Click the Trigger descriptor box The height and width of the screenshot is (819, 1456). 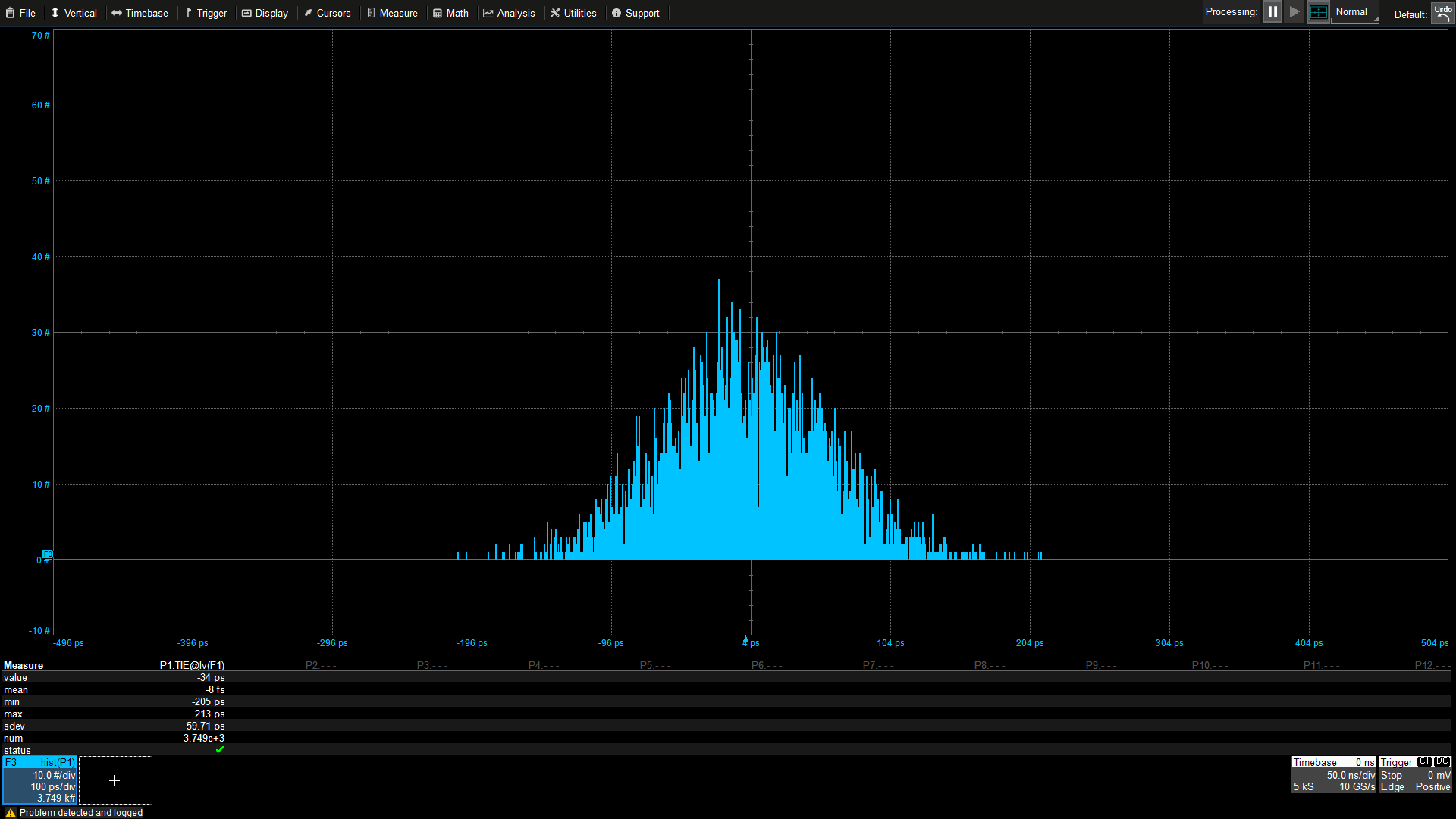click(1415, 774)
